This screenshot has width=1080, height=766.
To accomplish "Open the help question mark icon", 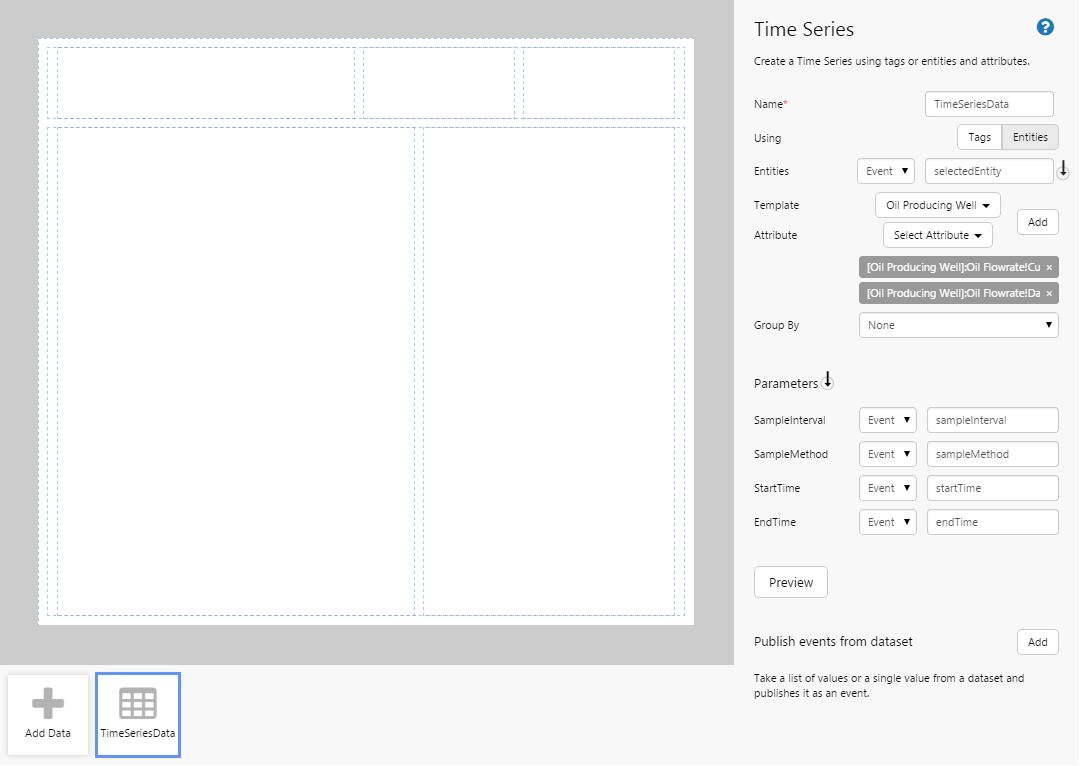I will (x=1045, y=27).
